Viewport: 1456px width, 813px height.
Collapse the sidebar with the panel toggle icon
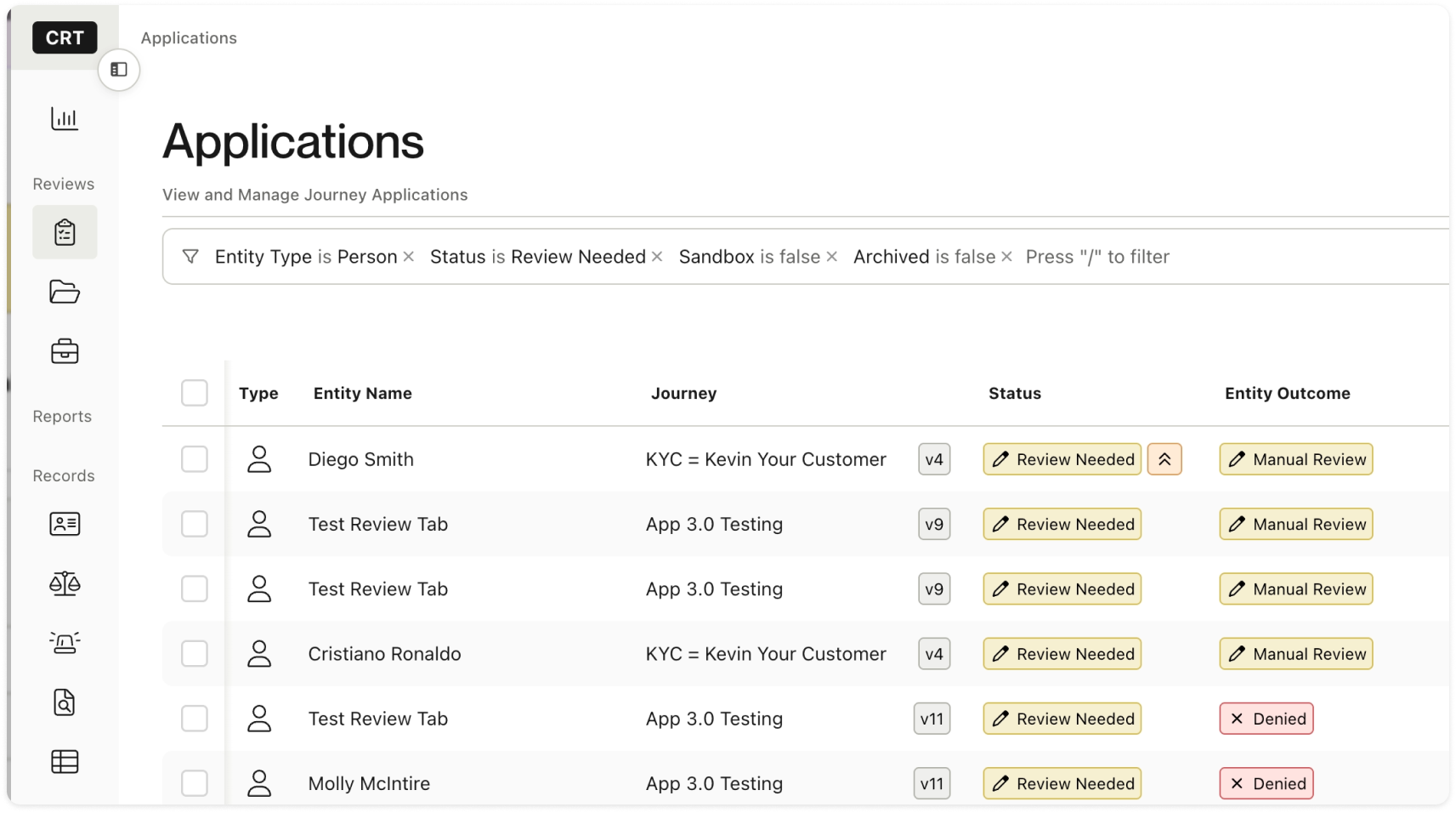click(119, 70)
